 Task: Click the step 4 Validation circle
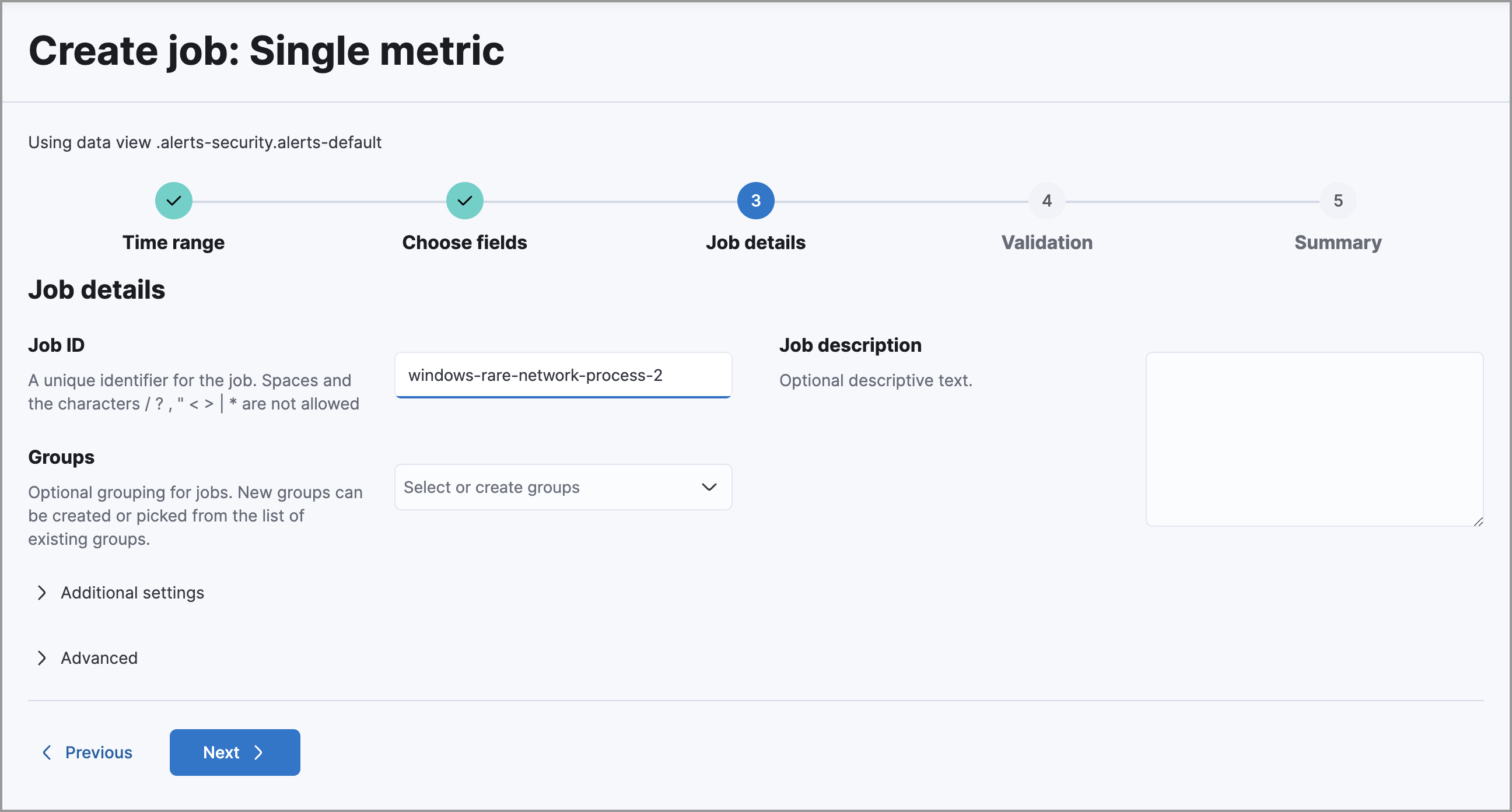(x=1047, y=200)
